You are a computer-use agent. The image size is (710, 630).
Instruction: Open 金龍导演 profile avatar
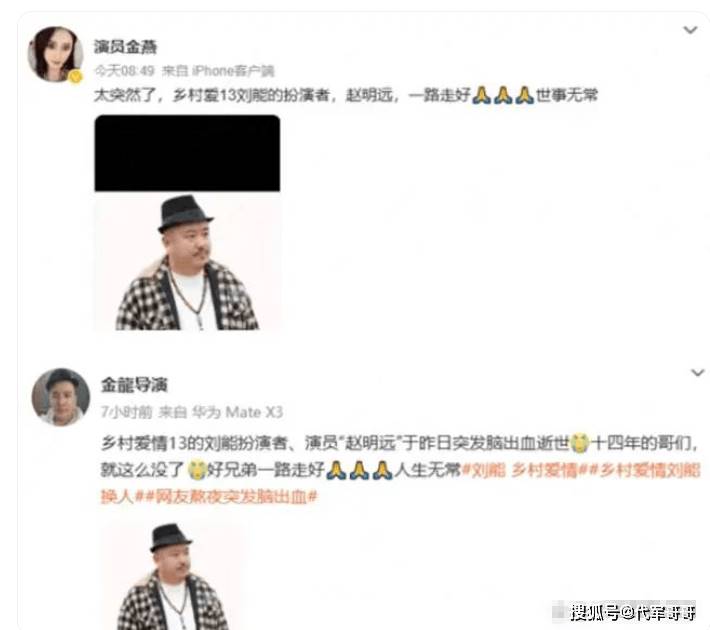[x=60, y=397]
